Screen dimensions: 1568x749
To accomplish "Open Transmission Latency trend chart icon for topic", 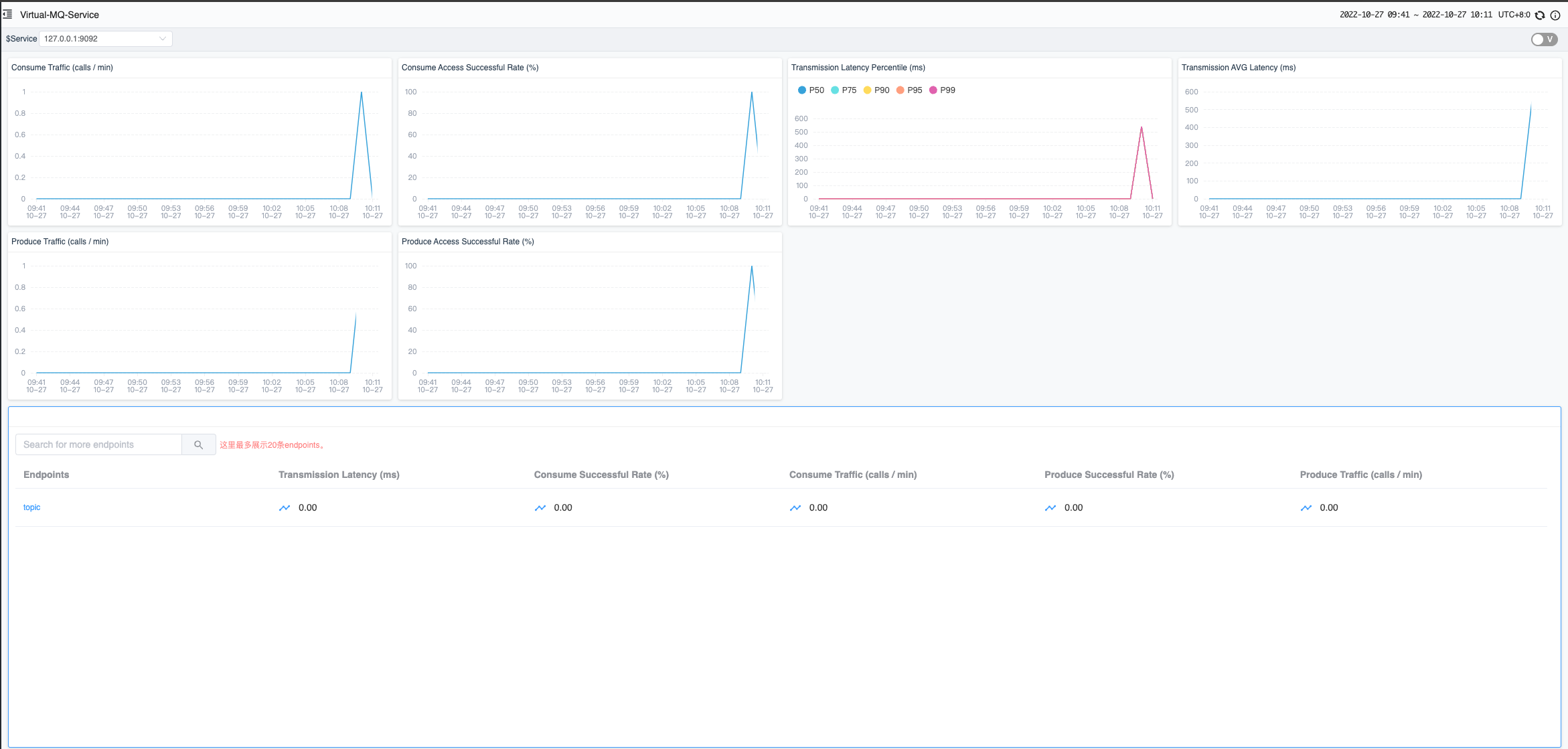I will (285, 508).
